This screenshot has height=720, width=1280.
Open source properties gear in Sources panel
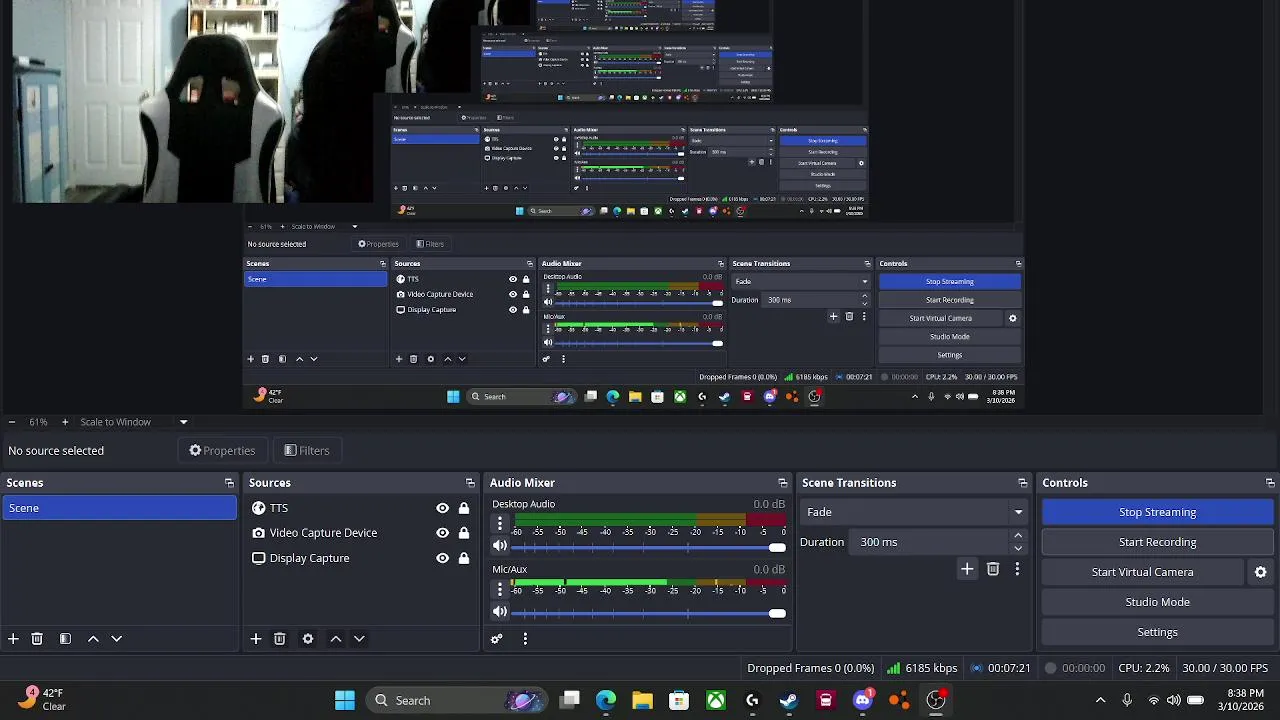click(x=308, y=639)
